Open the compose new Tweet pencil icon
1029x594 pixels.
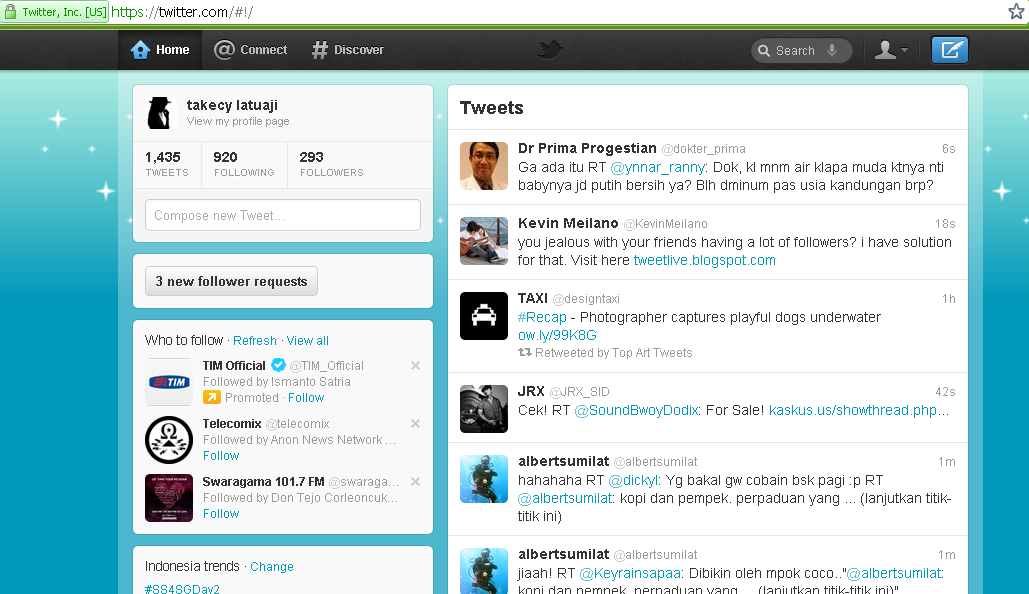click(948, 49)
